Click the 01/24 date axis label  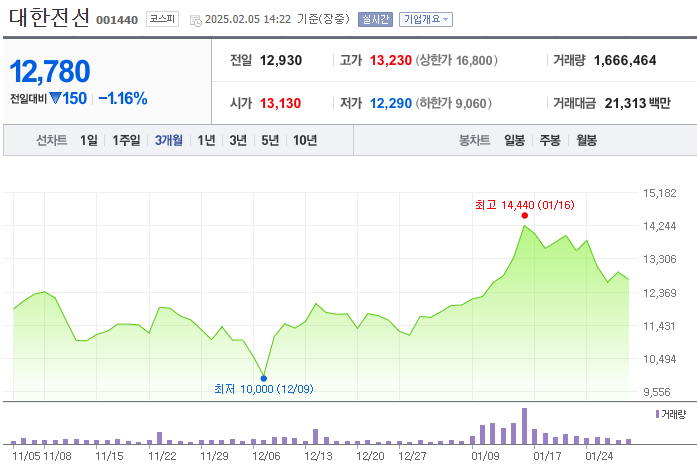coord(599,456)
